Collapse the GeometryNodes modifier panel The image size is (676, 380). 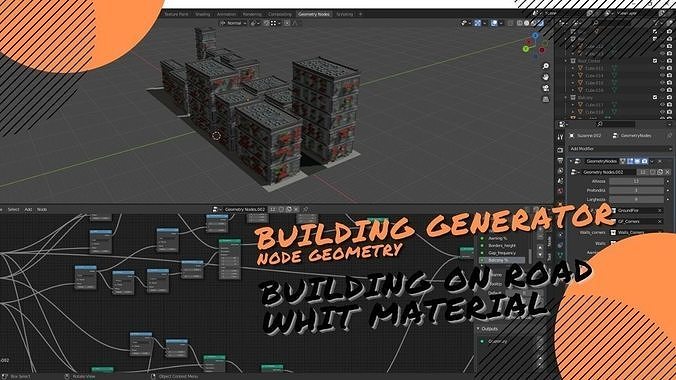571,161
